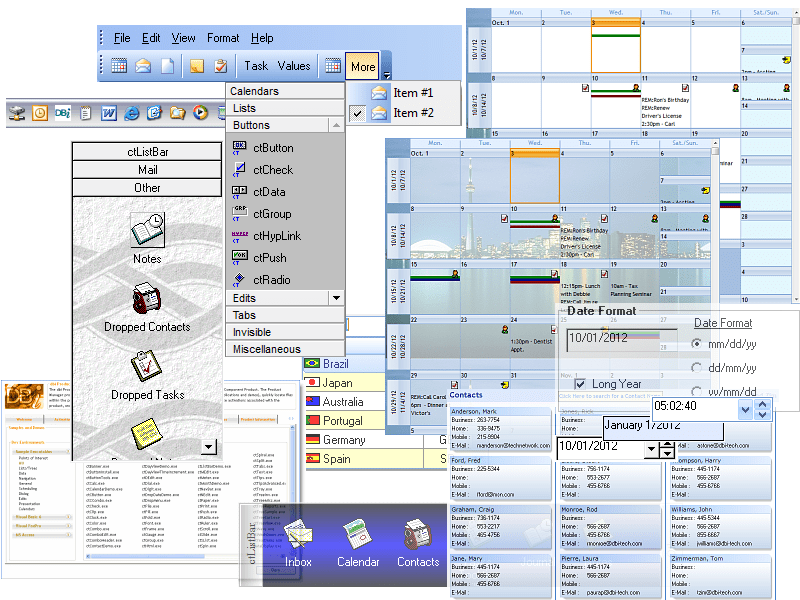The image size is (800, 600).
Task: Open the Contacts icon in the blue bar
Action: 418,534
